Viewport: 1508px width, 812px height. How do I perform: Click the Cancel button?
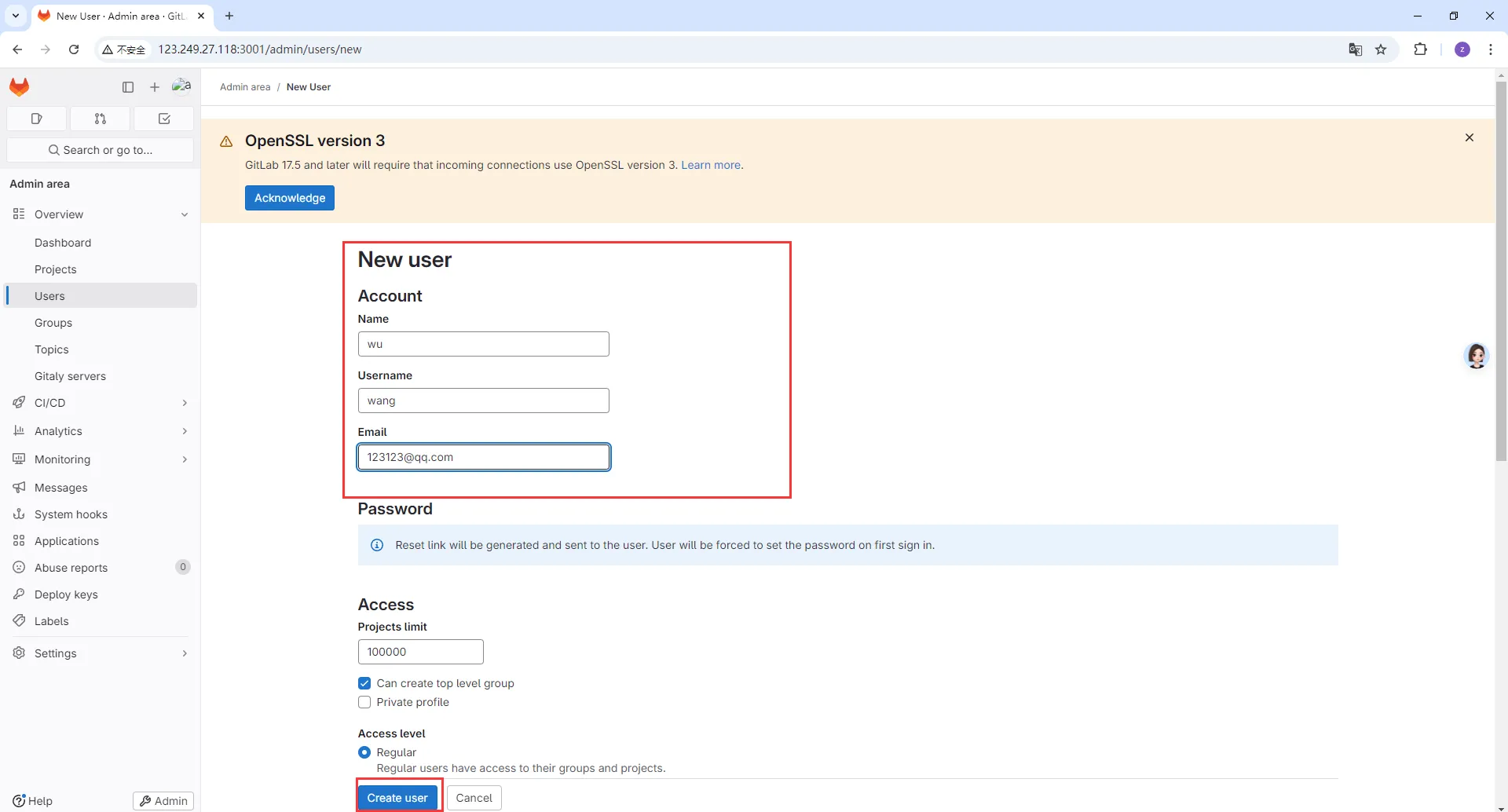click(x=474, y=798)
